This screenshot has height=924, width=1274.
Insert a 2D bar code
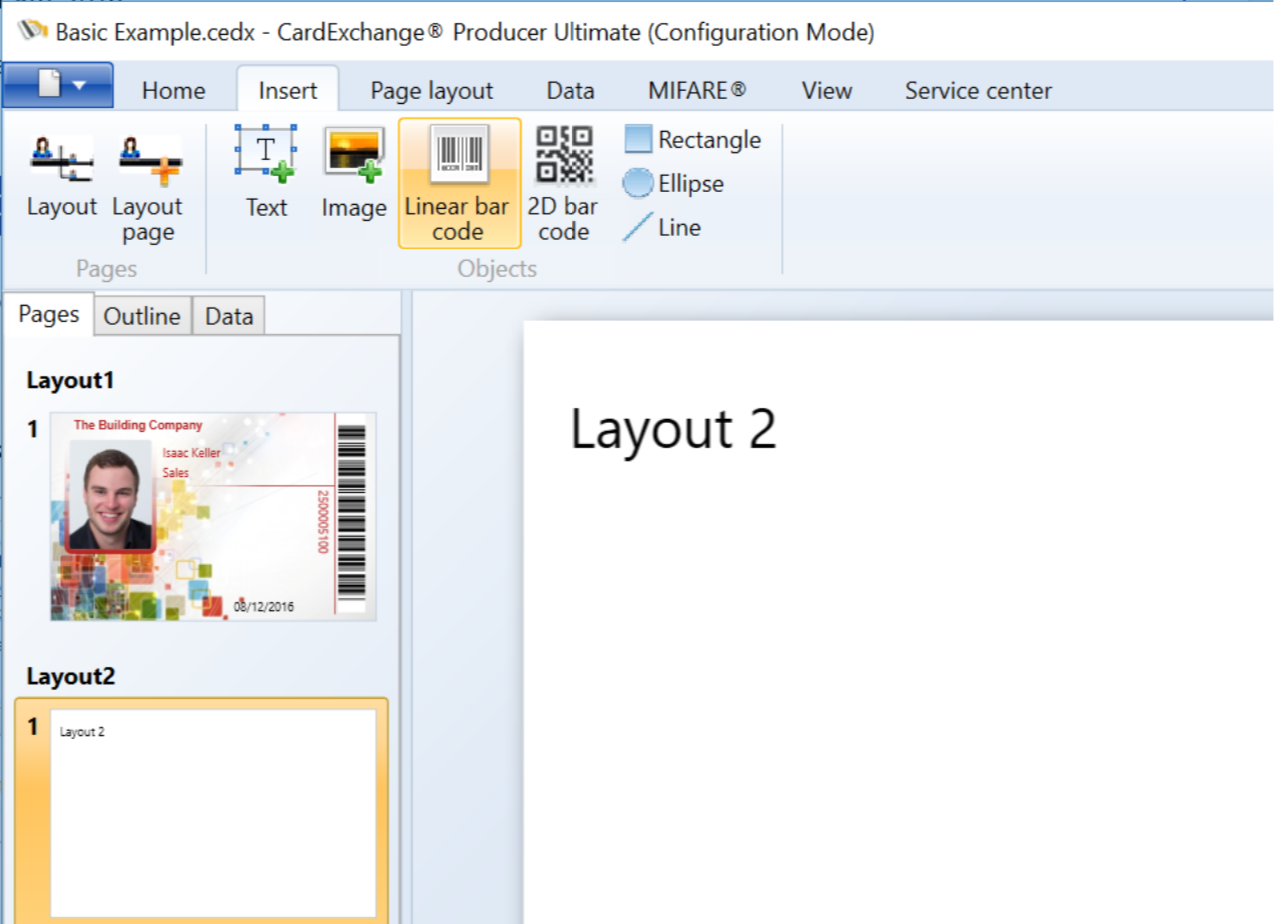tap(562, 182)
